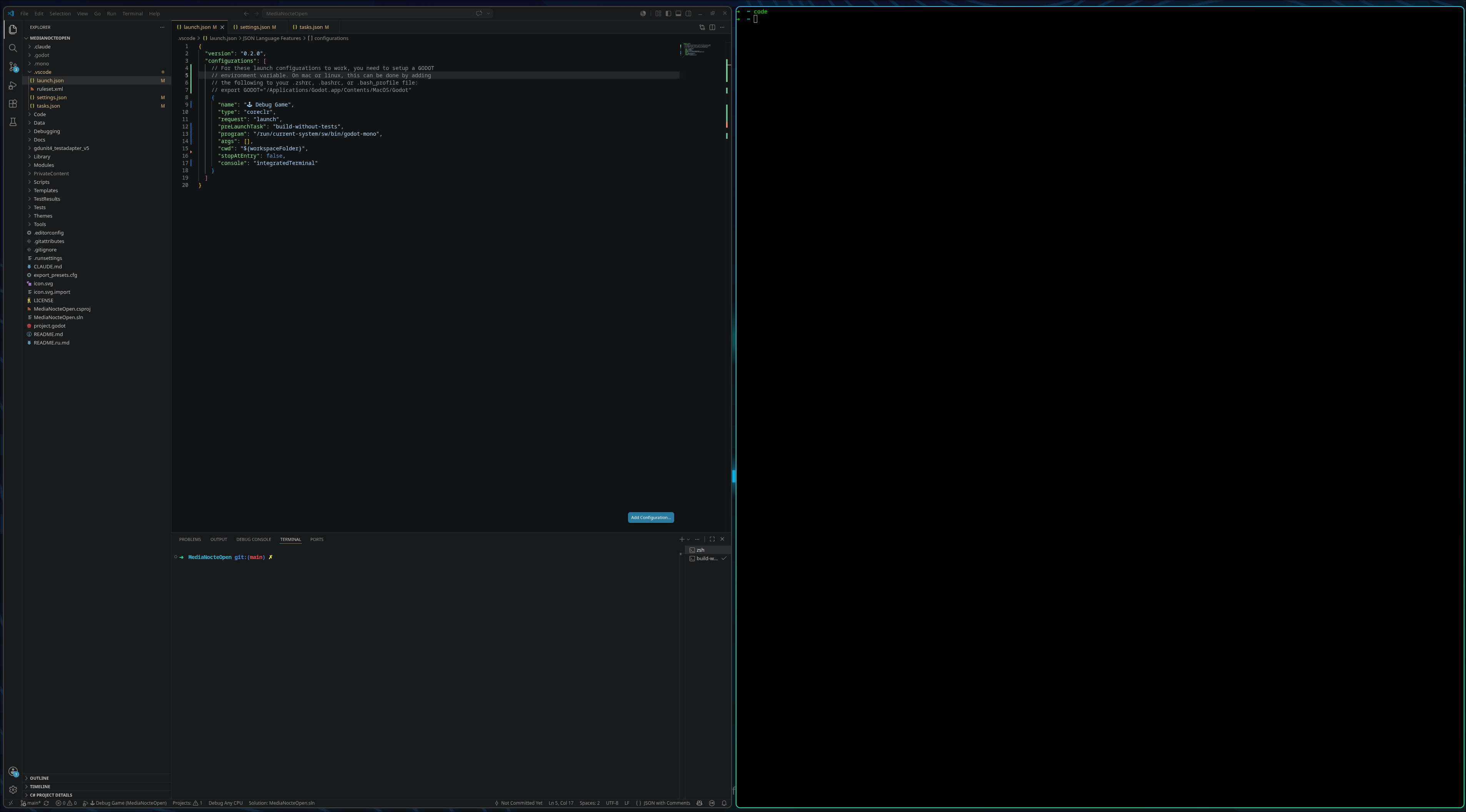Collapse the MEDIANOCTEOPEN root folder
The image size is (1466, 812).
pyautogui.click(x=97, y=38)
